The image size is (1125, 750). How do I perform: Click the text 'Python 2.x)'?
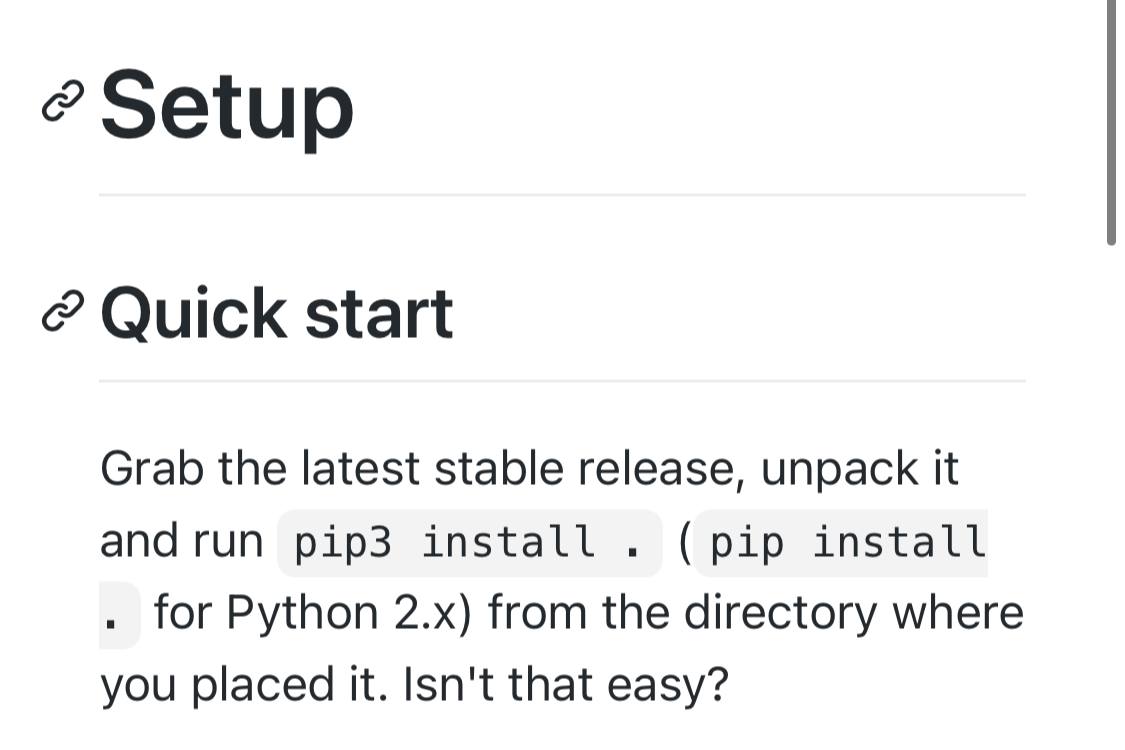[349, 614]
